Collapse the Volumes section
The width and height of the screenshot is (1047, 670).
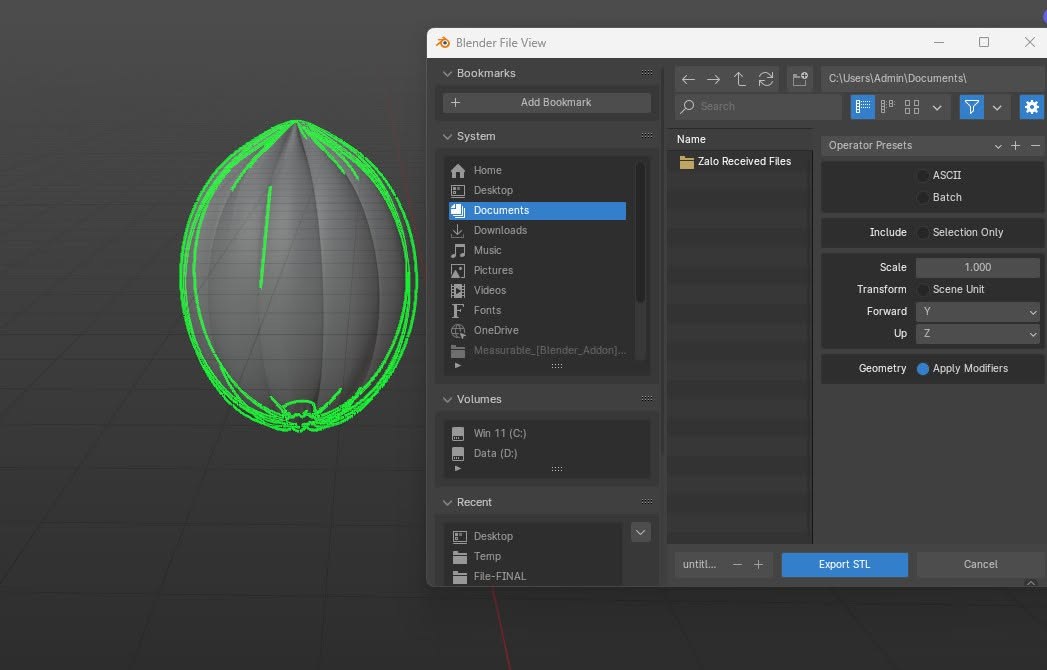[x=447, y=399]
